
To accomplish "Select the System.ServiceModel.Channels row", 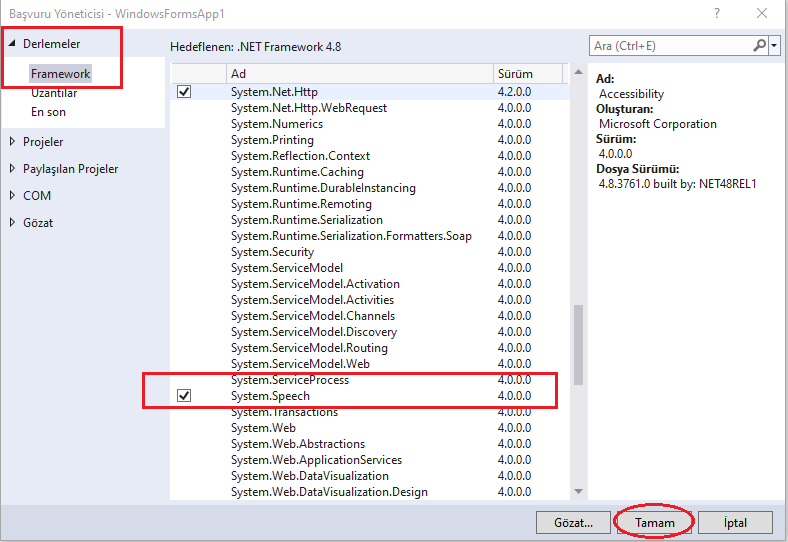I will coord(369,316).
